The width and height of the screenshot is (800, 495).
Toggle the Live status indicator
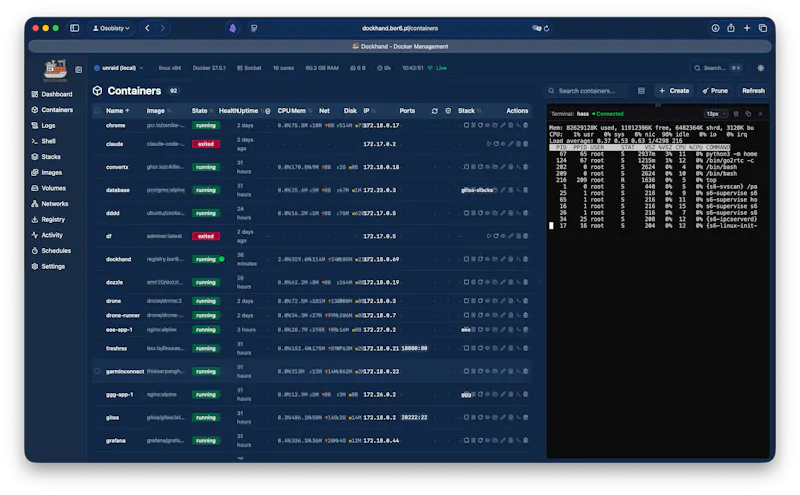click(437, 68)
